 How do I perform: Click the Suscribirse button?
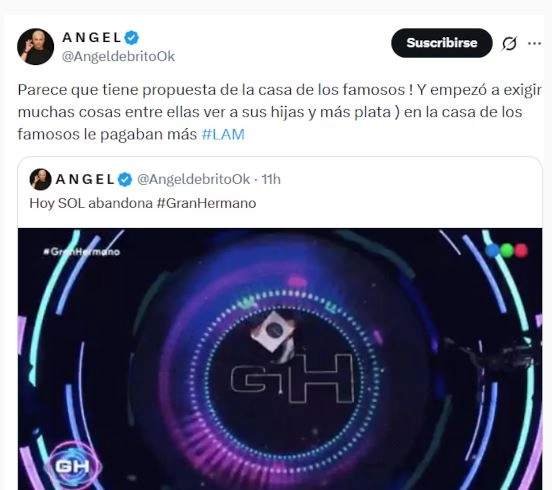click(x=441, y=43)
